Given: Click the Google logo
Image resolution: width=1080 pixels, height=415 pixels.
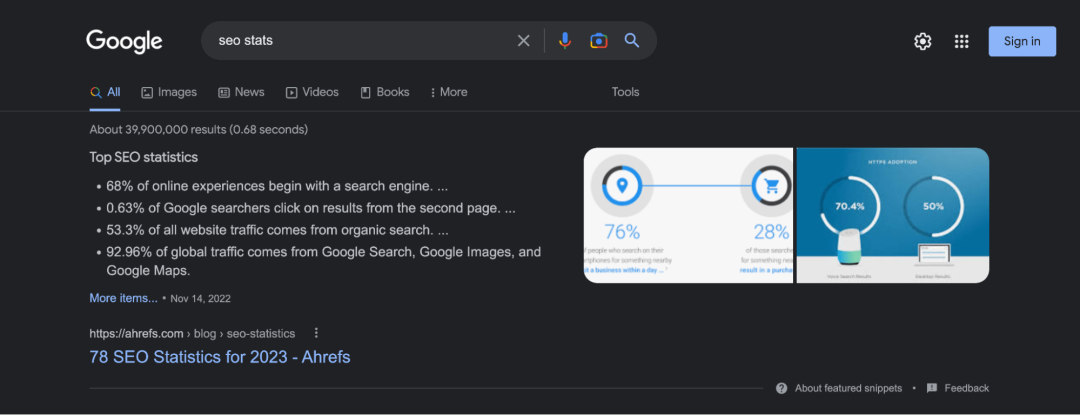Looking at the screenshot, I should tap(124, 41).
